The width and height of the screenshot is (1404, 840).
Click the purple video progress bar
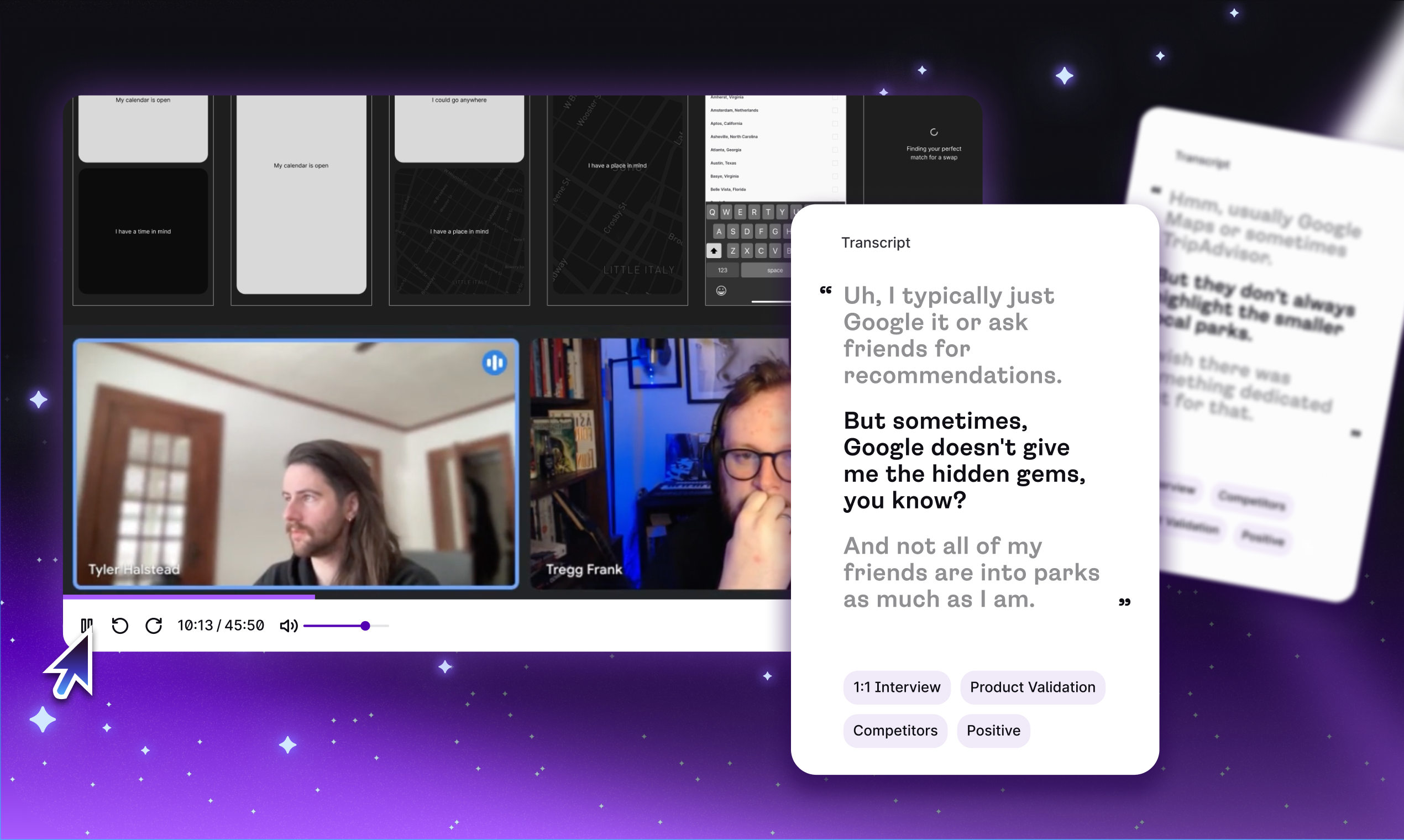click(x=189, y=597)
